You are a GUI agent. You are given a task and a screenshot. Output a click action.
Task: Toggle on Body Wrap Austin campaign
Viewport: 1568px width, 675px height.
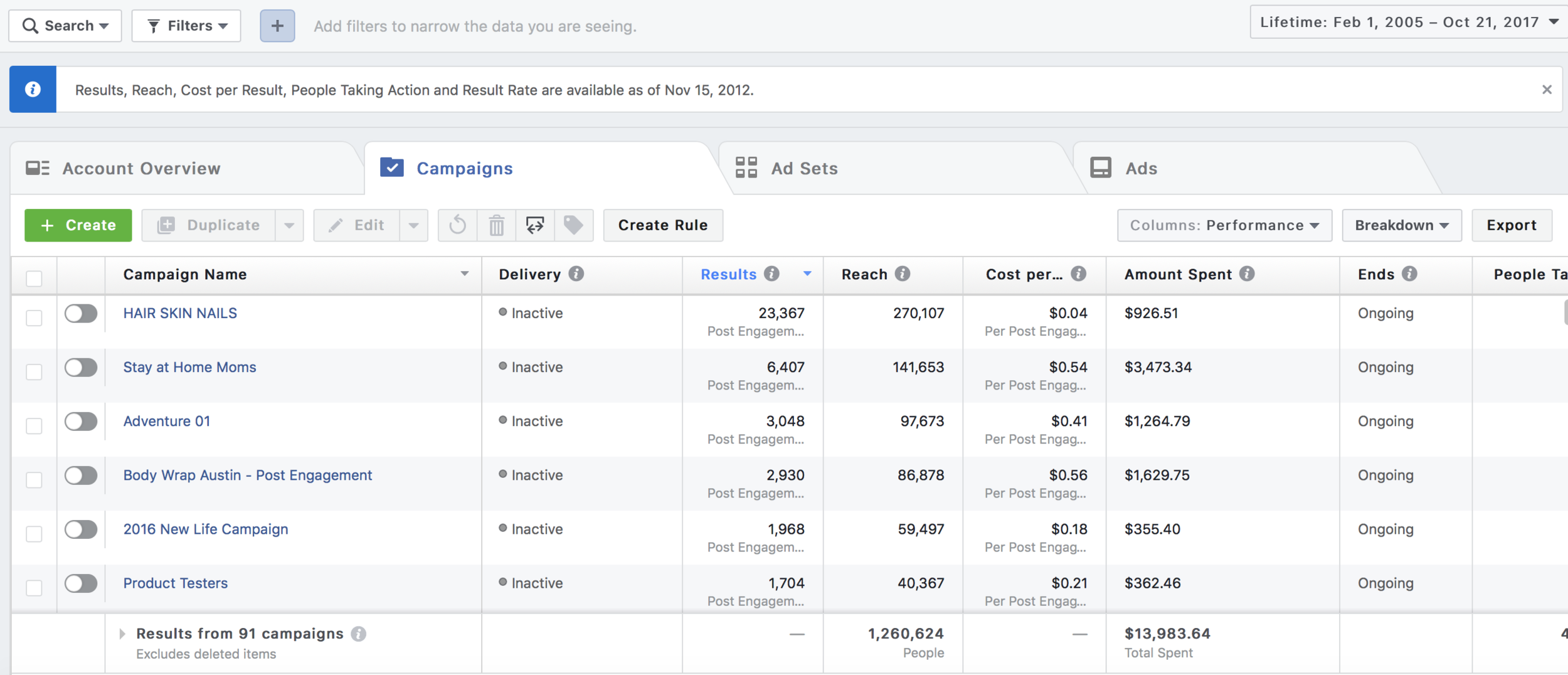81,475
